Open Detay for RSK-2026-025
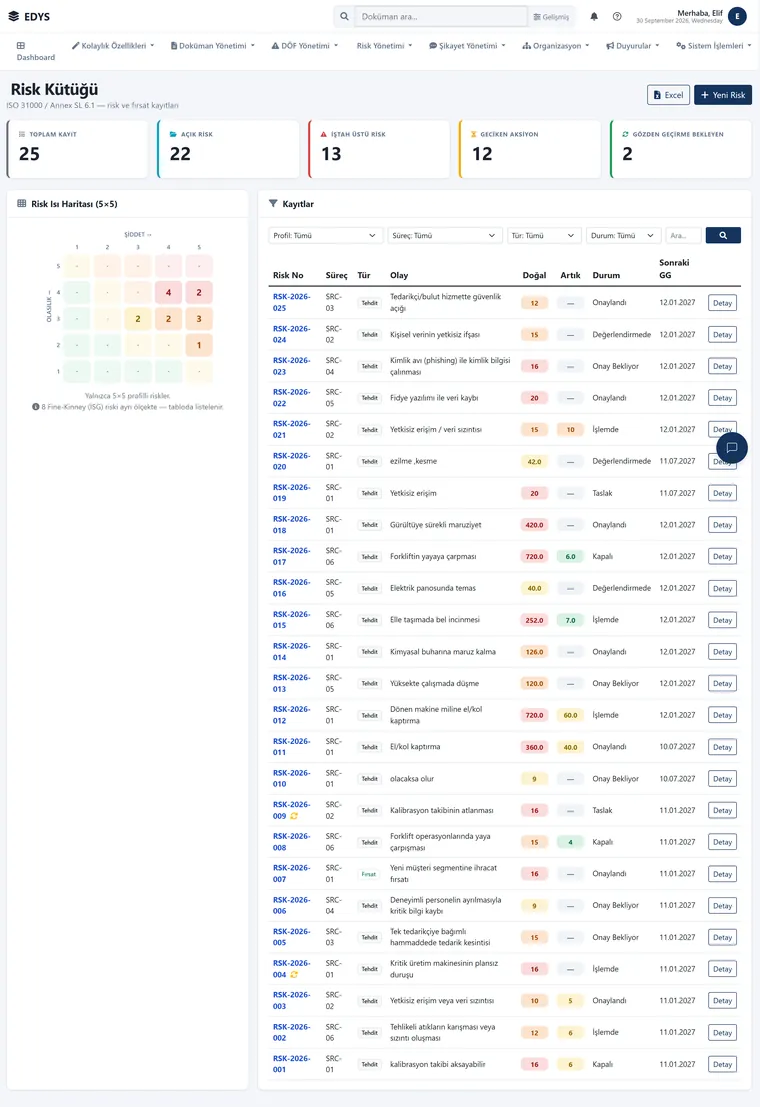The width and height of the screenshot is (760, 1107). (723, 303)
